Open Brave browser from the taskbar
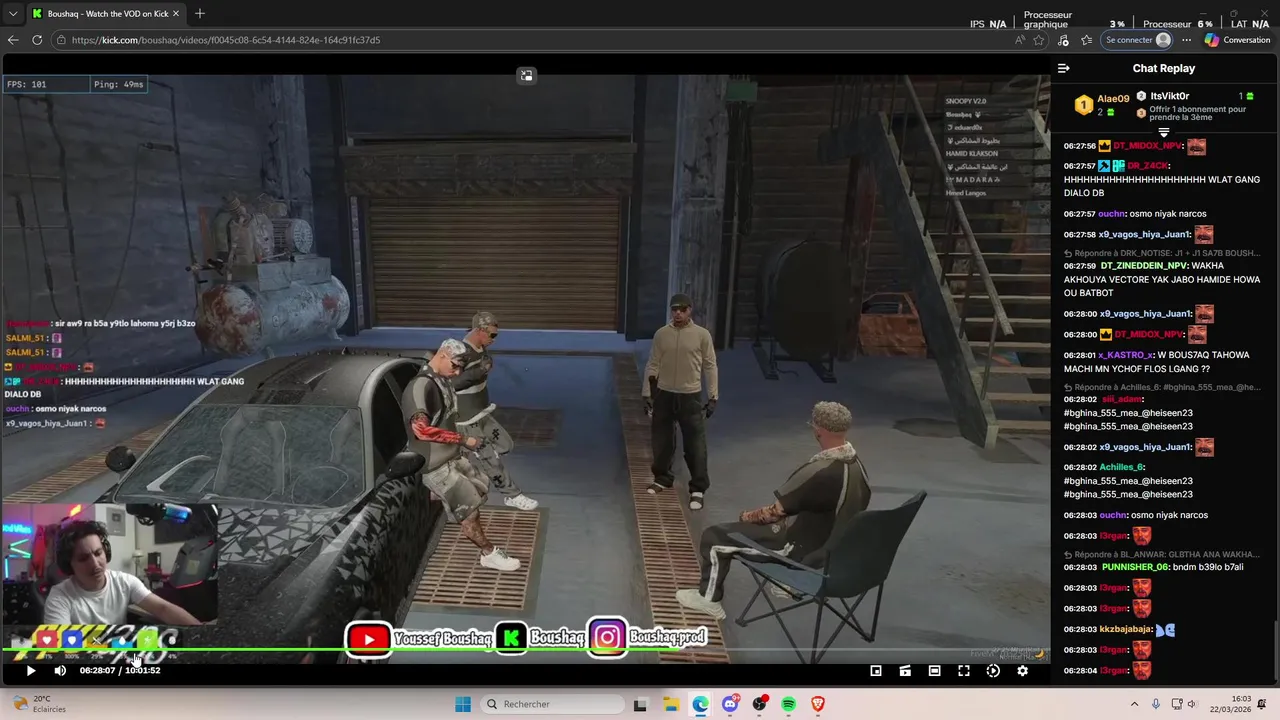Screen dimensions: 1280x720 (818, 704)
